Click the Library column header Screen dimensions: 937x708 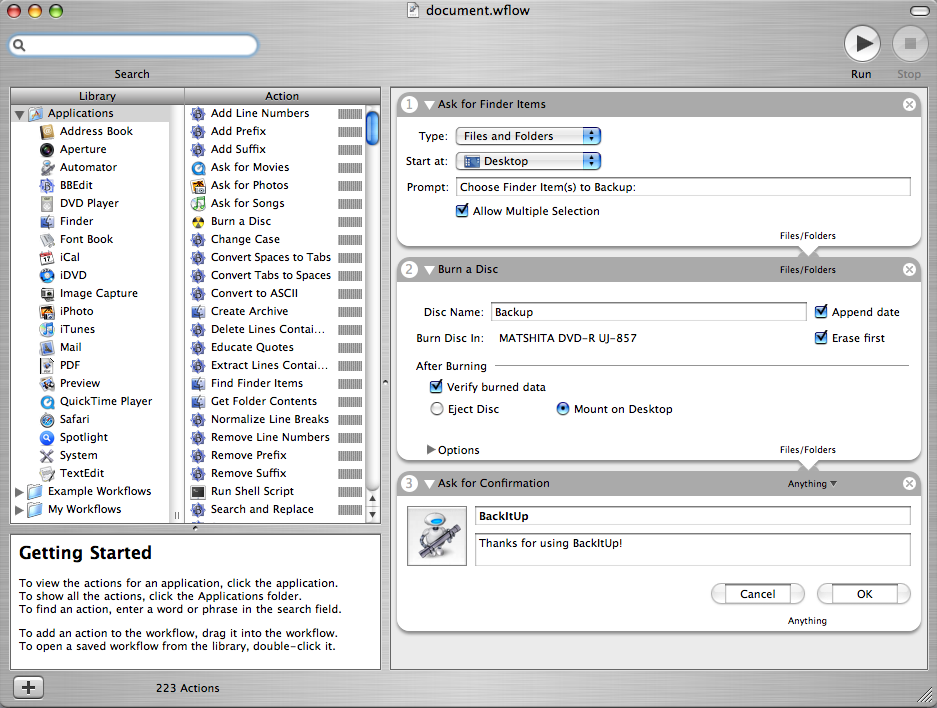point(97,96)
